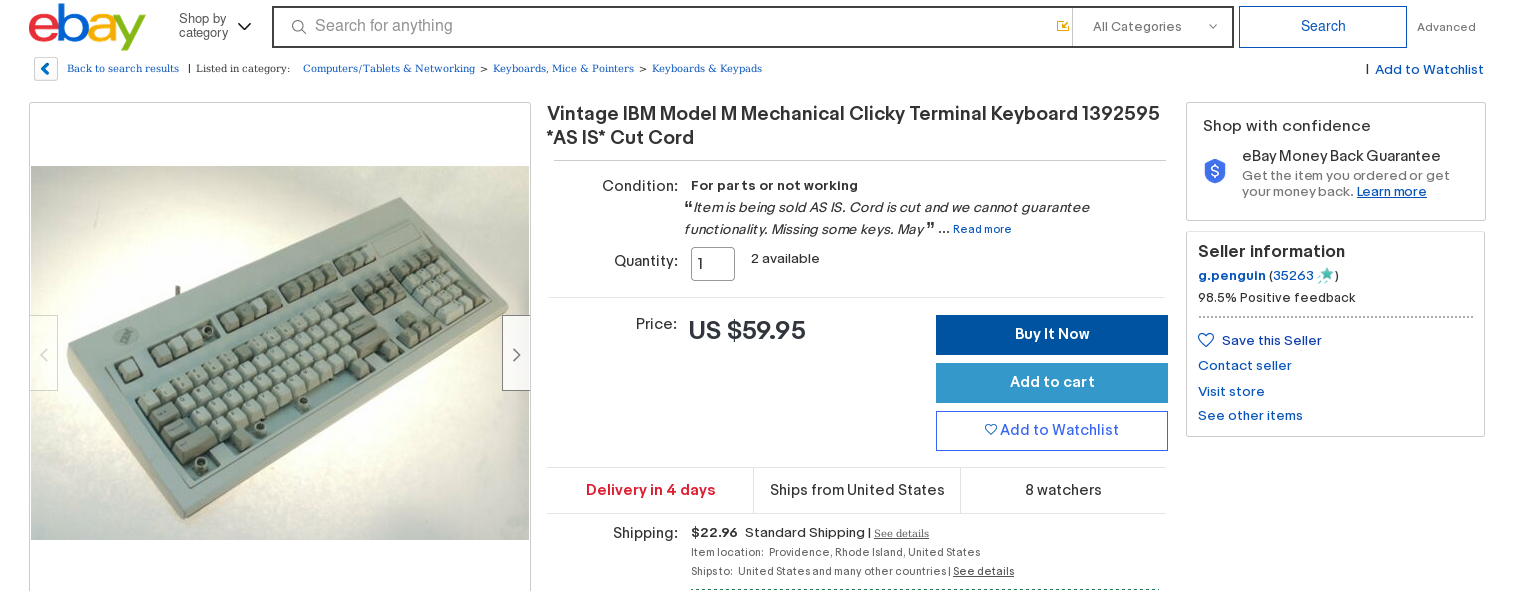This screenshot has width=1514, height=591.
Task: Open the Shop by category dropdown
Action: pyautogui.click(x=214, y=26)
